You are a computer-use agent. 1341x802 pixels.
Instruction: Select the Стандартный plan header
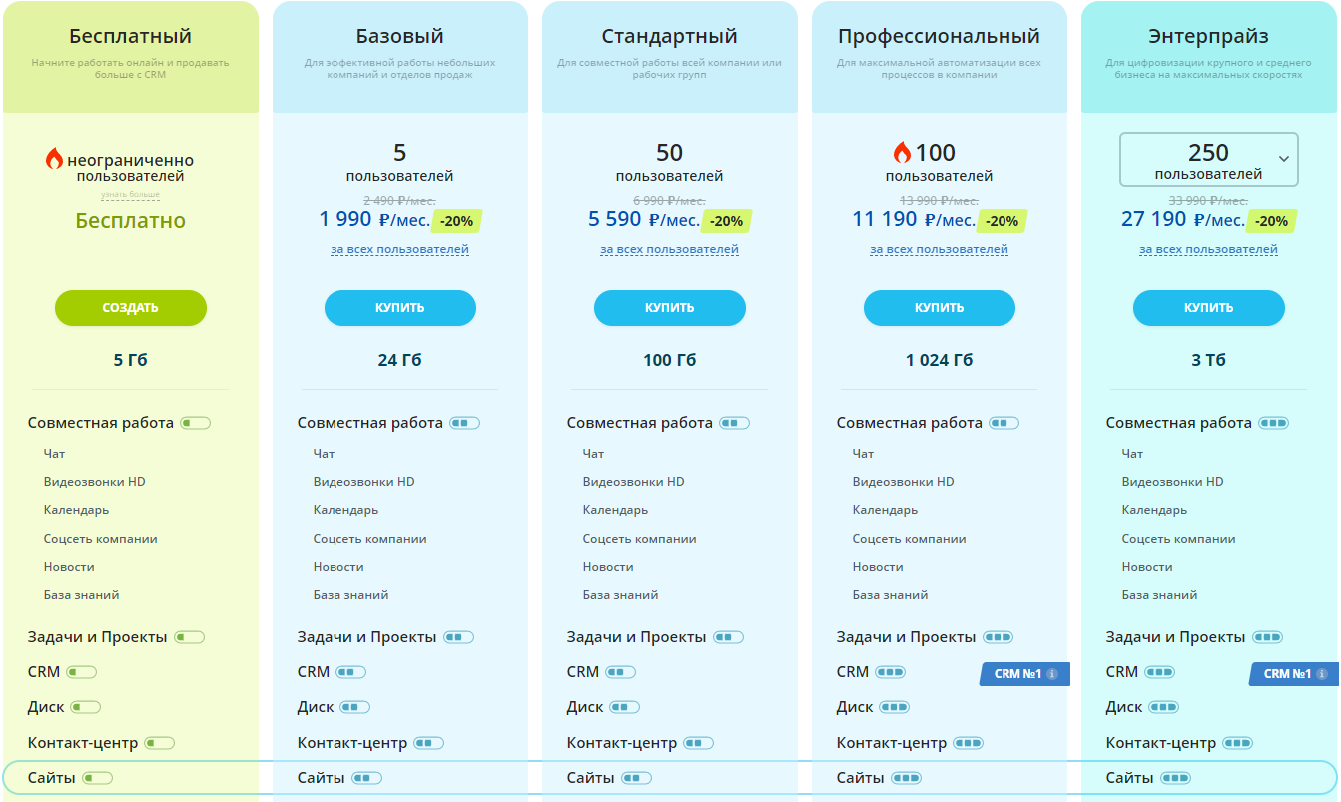(x=669, y=37)
